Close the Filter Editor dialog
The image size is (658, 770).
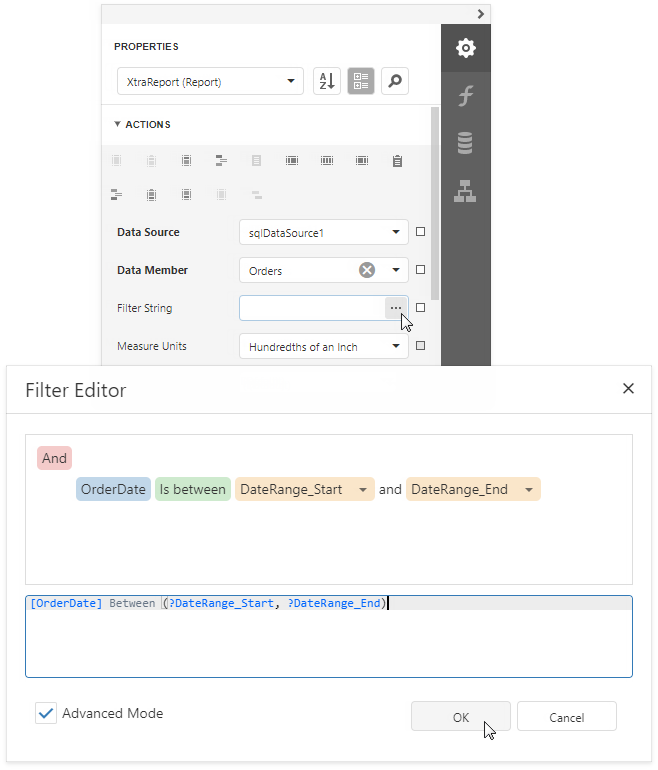pos(628,389)
